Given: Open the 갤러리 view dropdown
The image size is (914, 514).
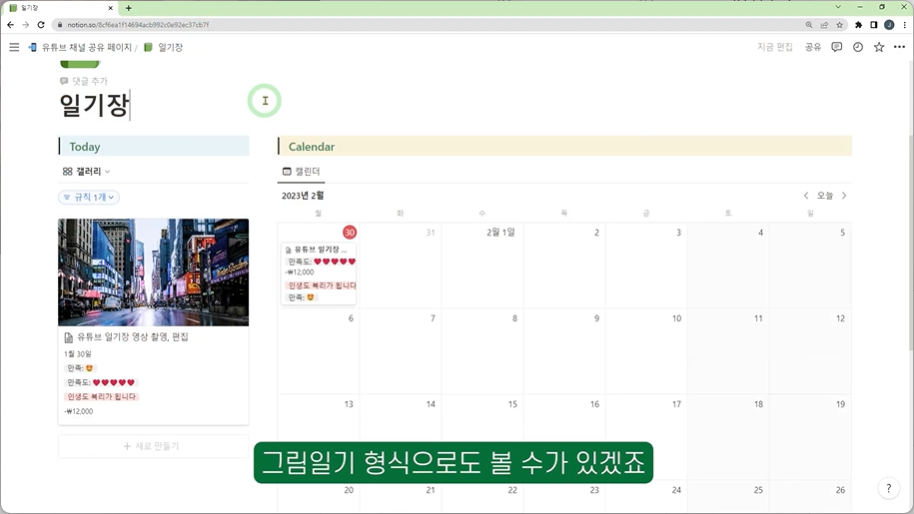Looking at the screenshot, I should tap(86, 171).
